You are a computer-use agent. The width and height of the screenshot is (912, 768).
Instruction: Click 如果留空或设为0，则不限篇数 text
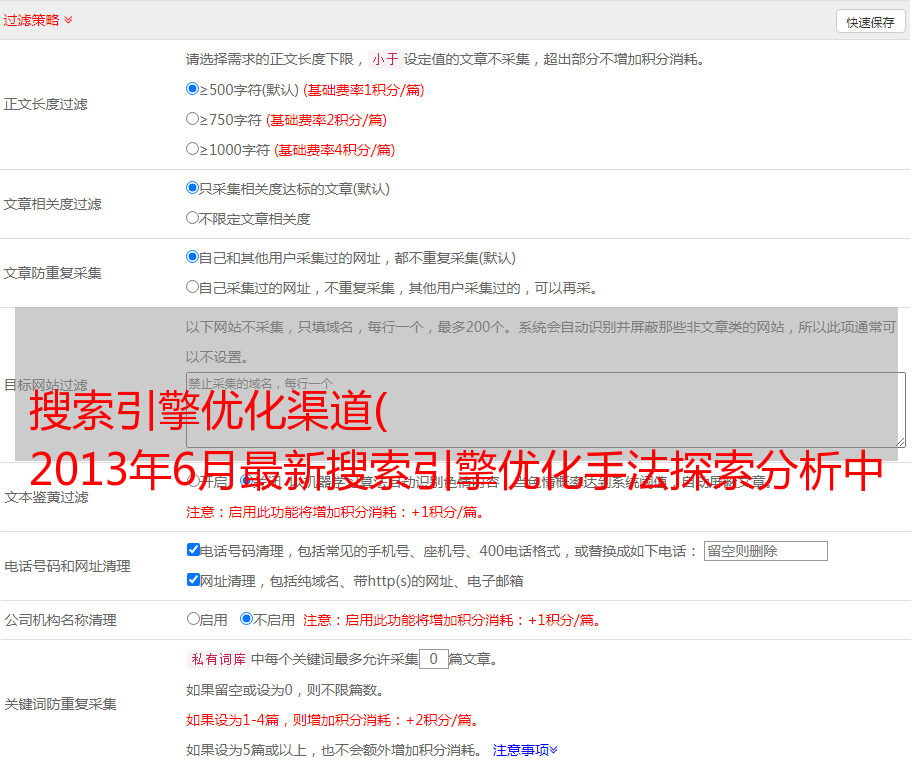pos(285,691)
